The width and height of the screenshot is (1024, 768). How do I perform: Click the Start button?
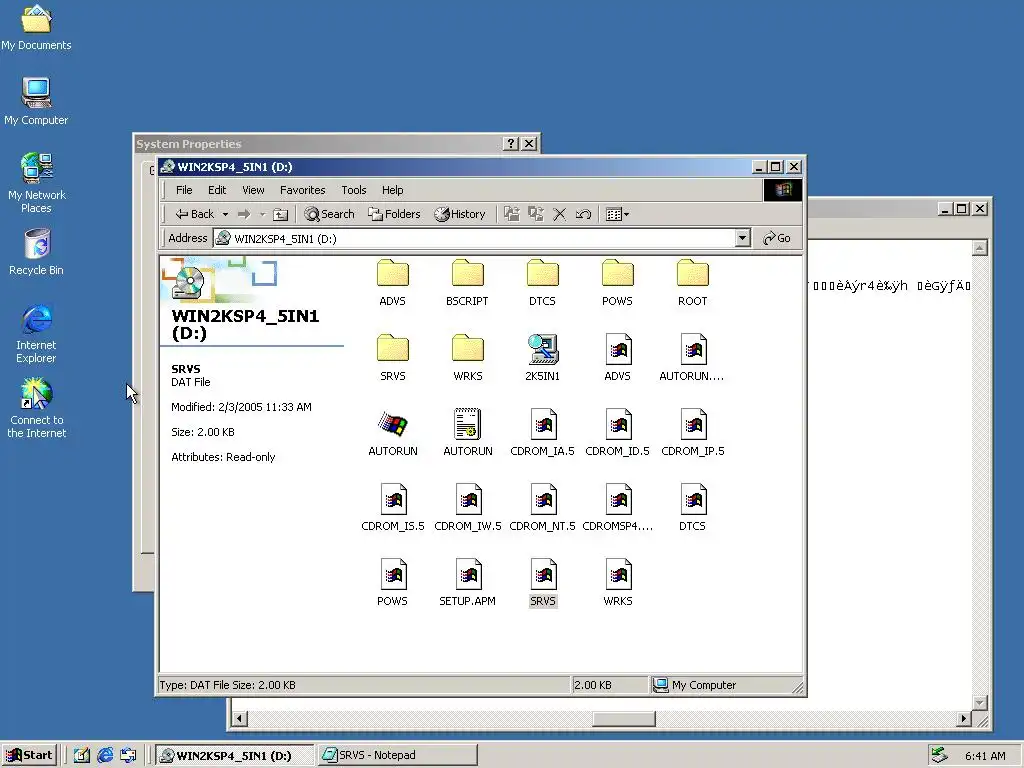pos(29,756)
